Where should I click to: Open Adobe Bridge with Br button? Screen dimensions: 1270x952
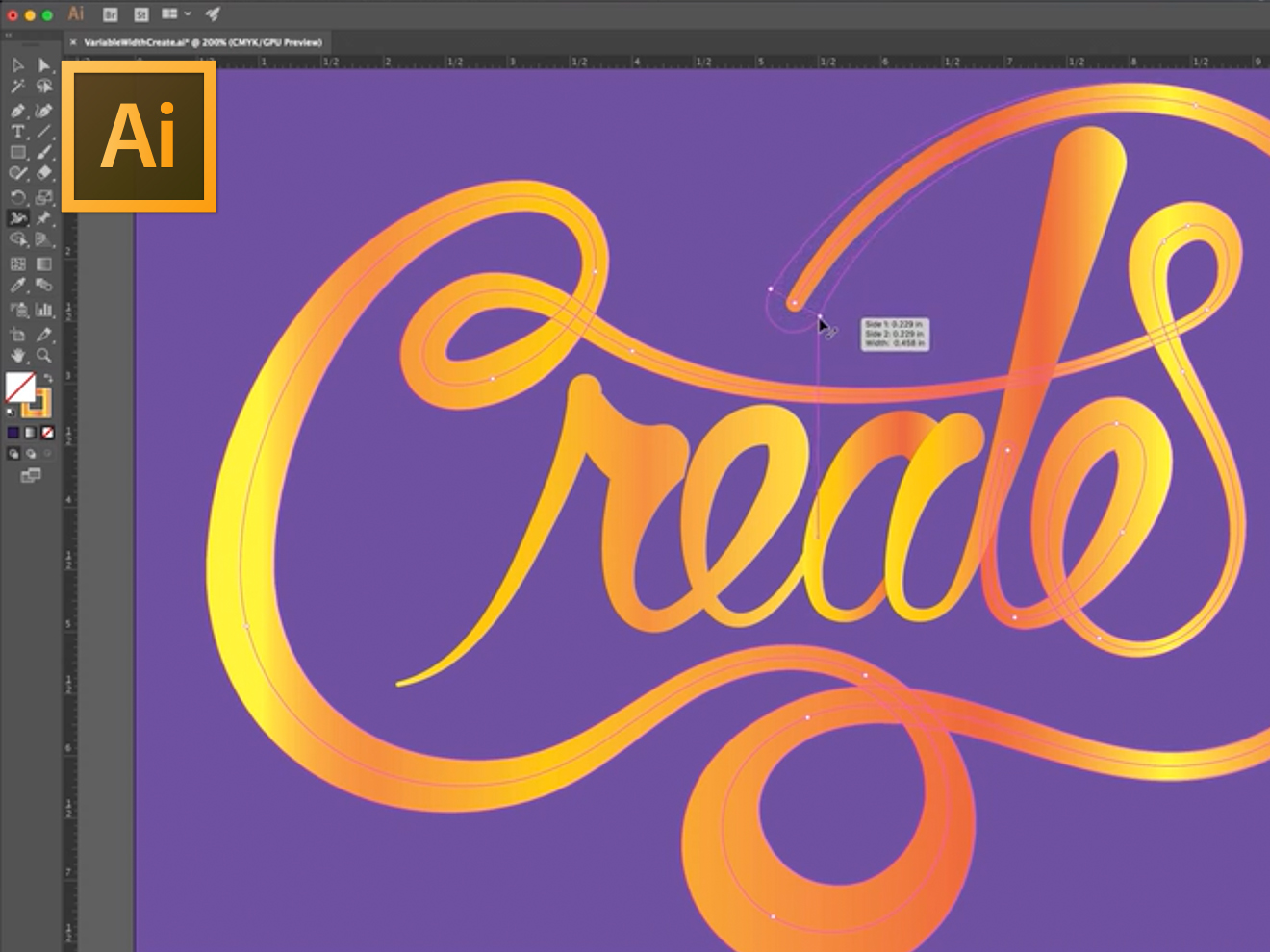point(110,14)
